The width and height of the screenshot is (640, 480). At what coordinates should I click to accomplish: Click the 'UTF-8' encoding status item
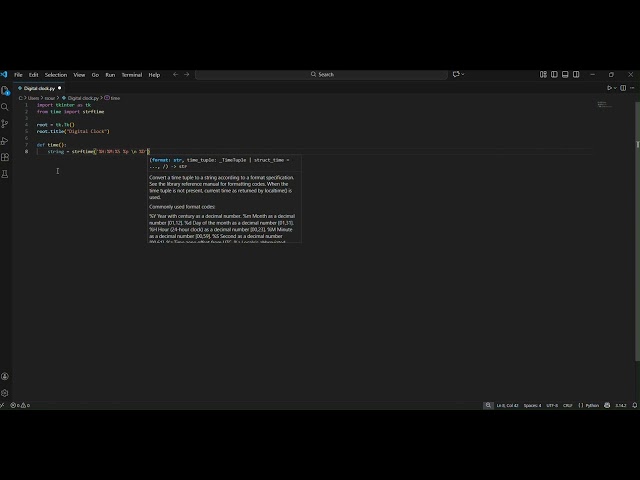click(x=552, y=405)
